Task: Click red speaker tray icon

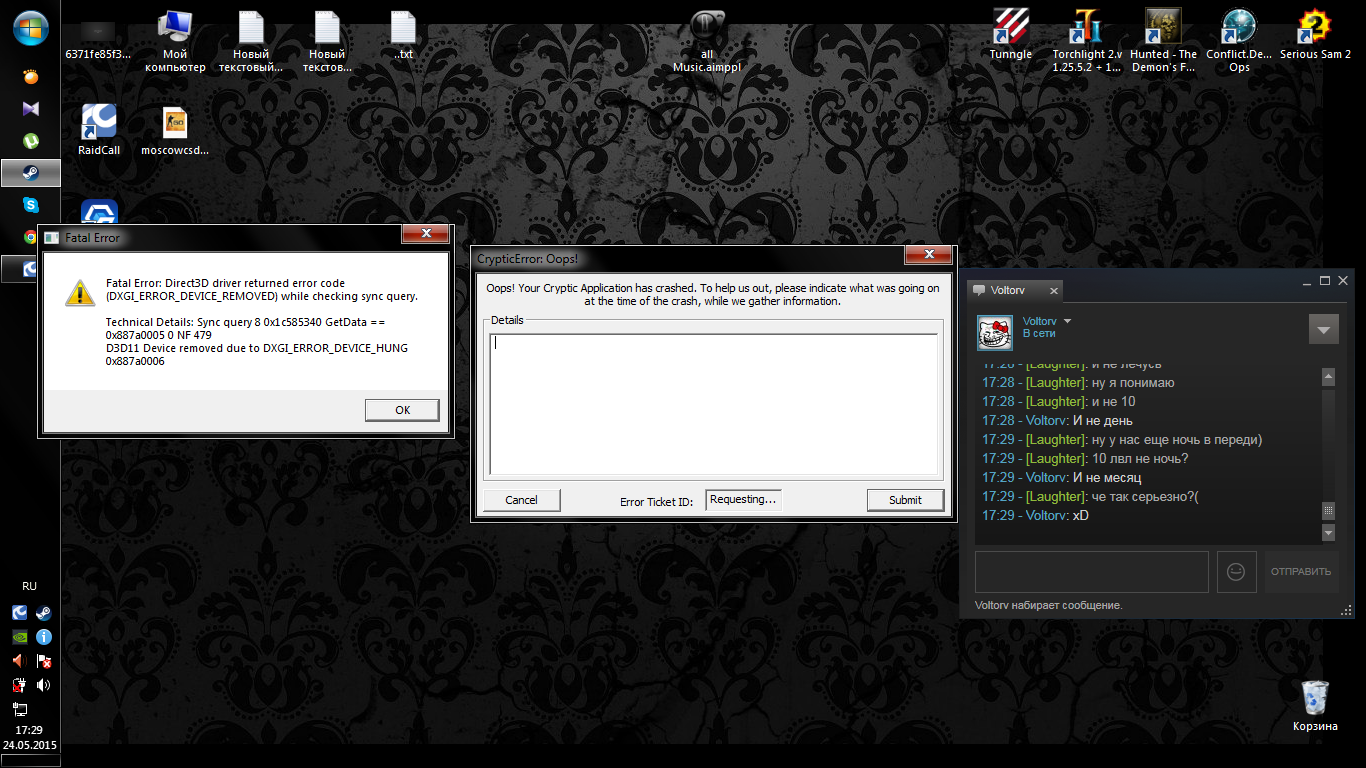Action: [x=19, y=661]
